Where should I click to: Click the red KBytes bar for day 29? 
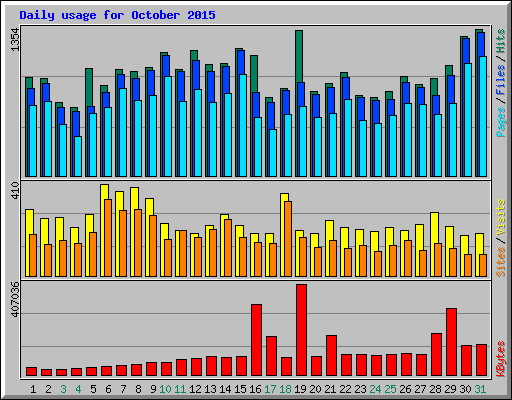451,342
